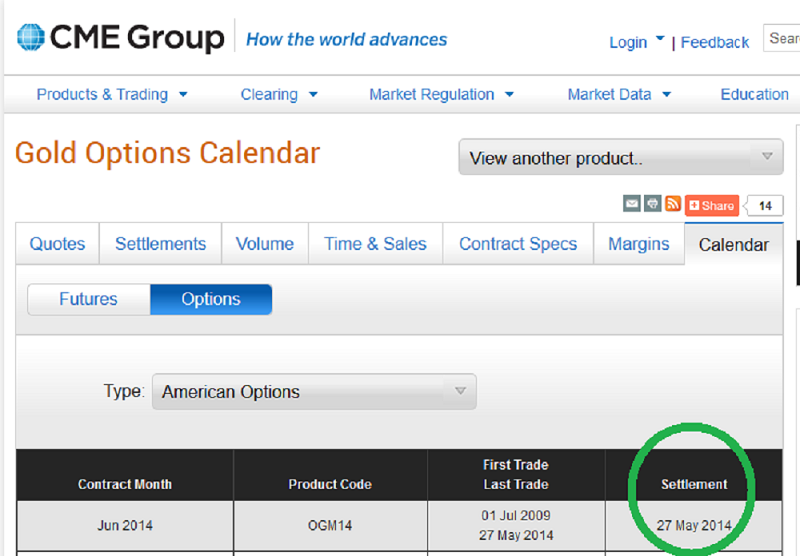The height and width of the screenshot is (556, 800).
Task: Switch to the Quotes tab
Action: [57, 244]
